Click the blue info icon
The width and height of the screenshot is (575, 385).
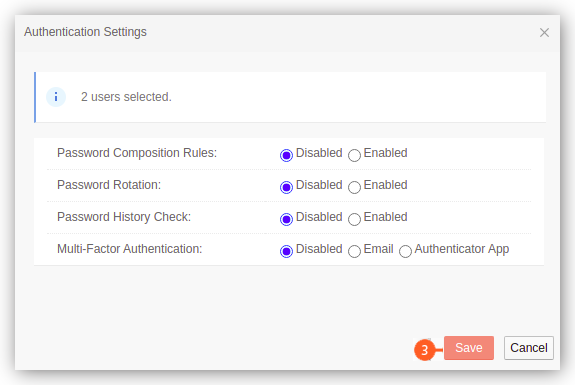click(56, 97)
